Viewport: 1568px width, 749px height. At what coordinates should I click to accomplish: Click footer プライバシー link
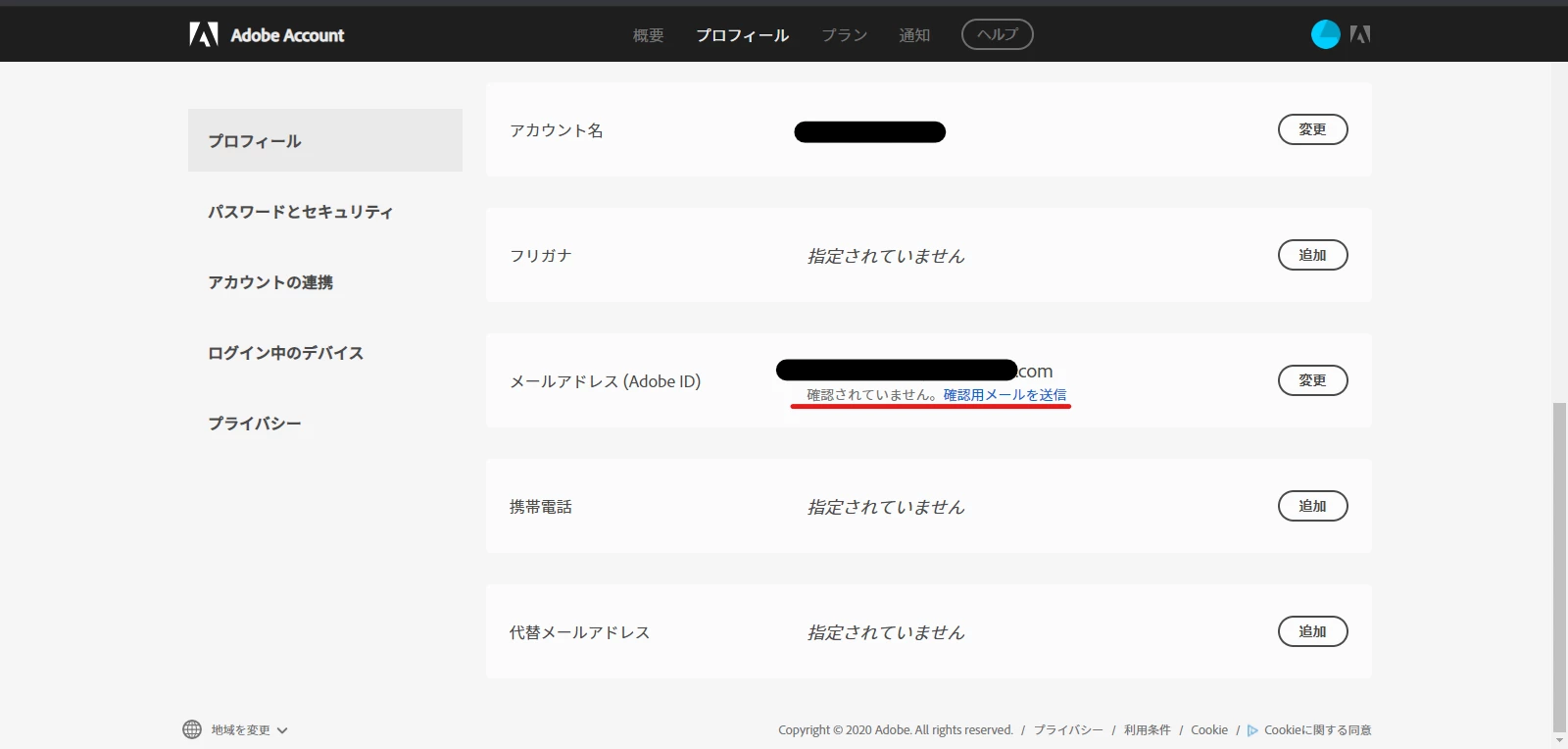[1068, 730]
